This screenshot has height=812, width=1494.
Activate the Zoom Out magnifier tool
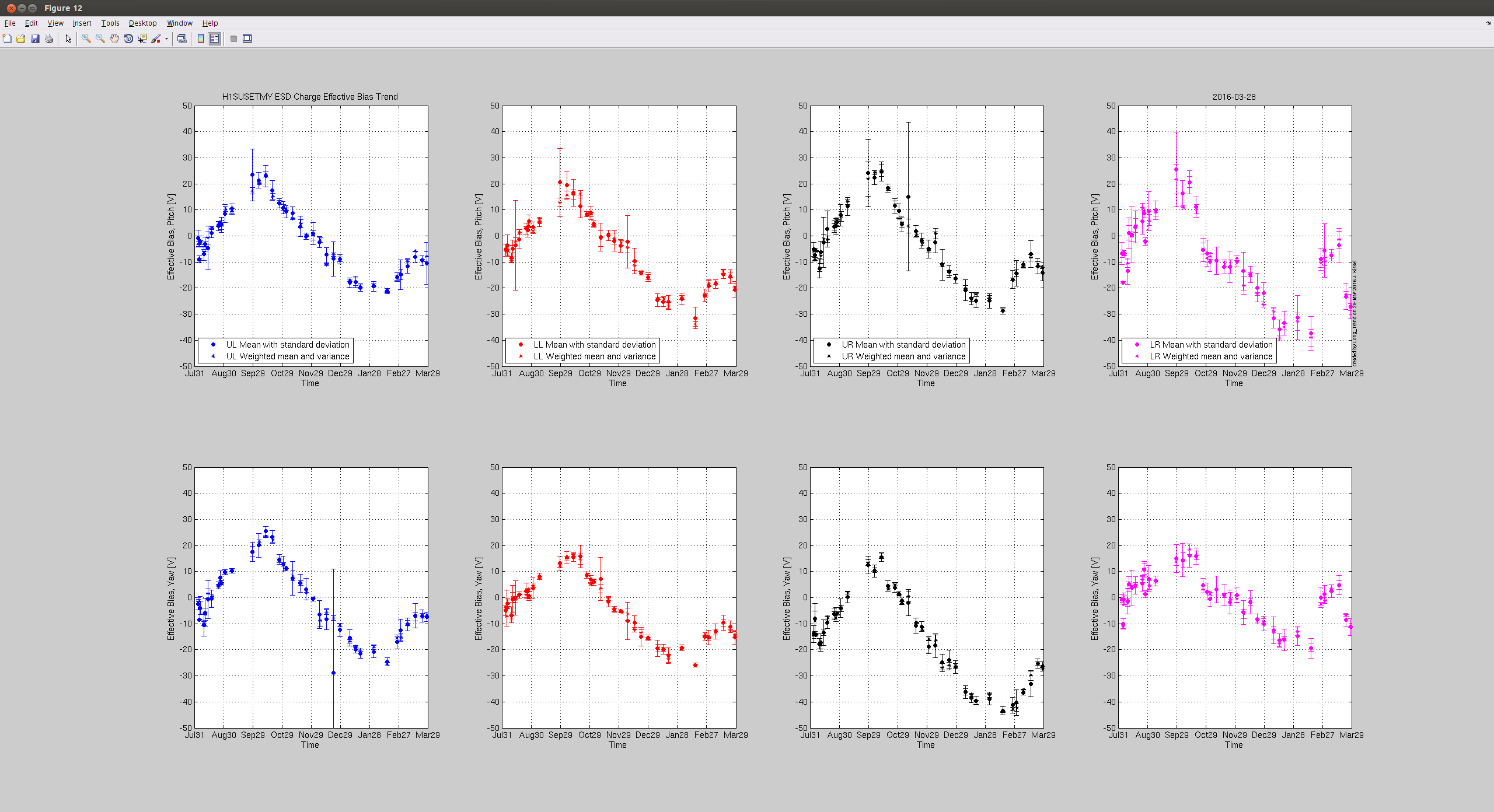tap(100, 38)
